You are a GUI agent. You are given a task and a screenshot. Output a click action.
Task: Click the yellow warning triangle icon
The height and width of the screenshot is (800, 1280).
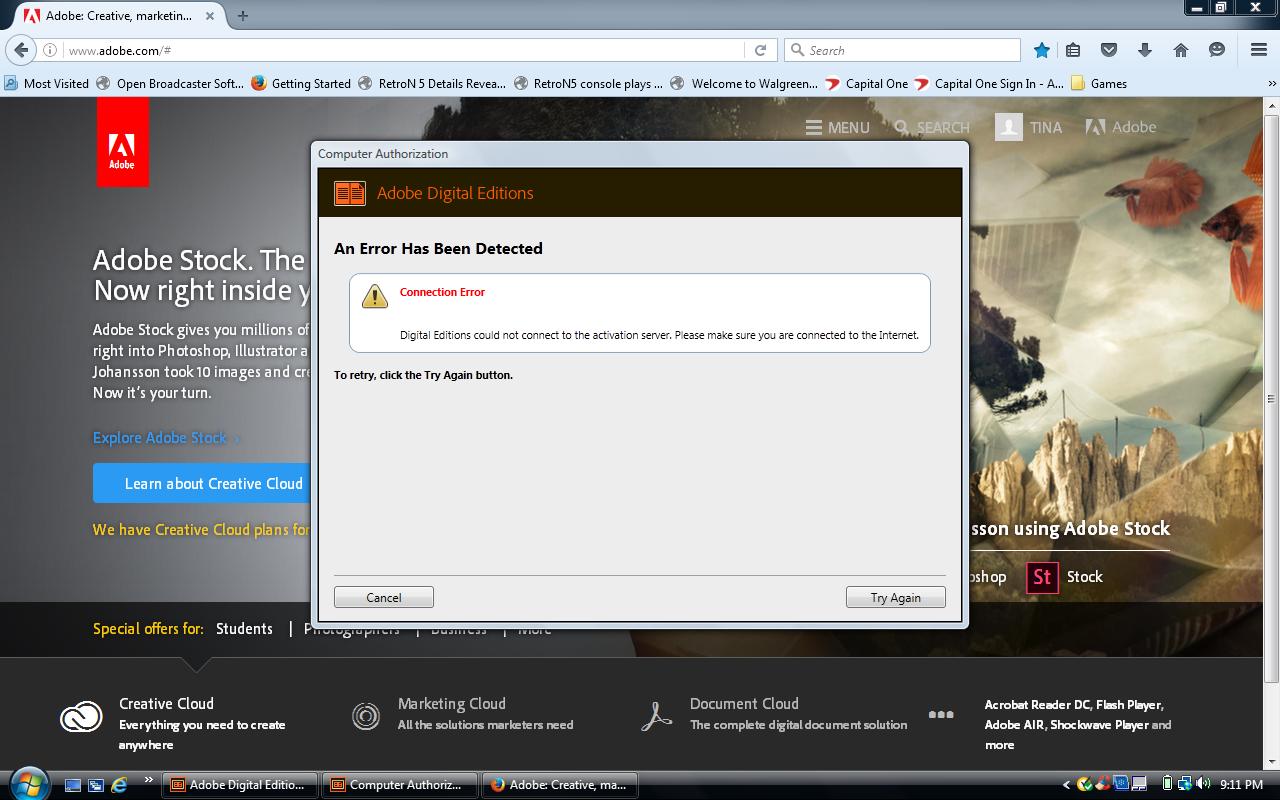coord(375,296)
